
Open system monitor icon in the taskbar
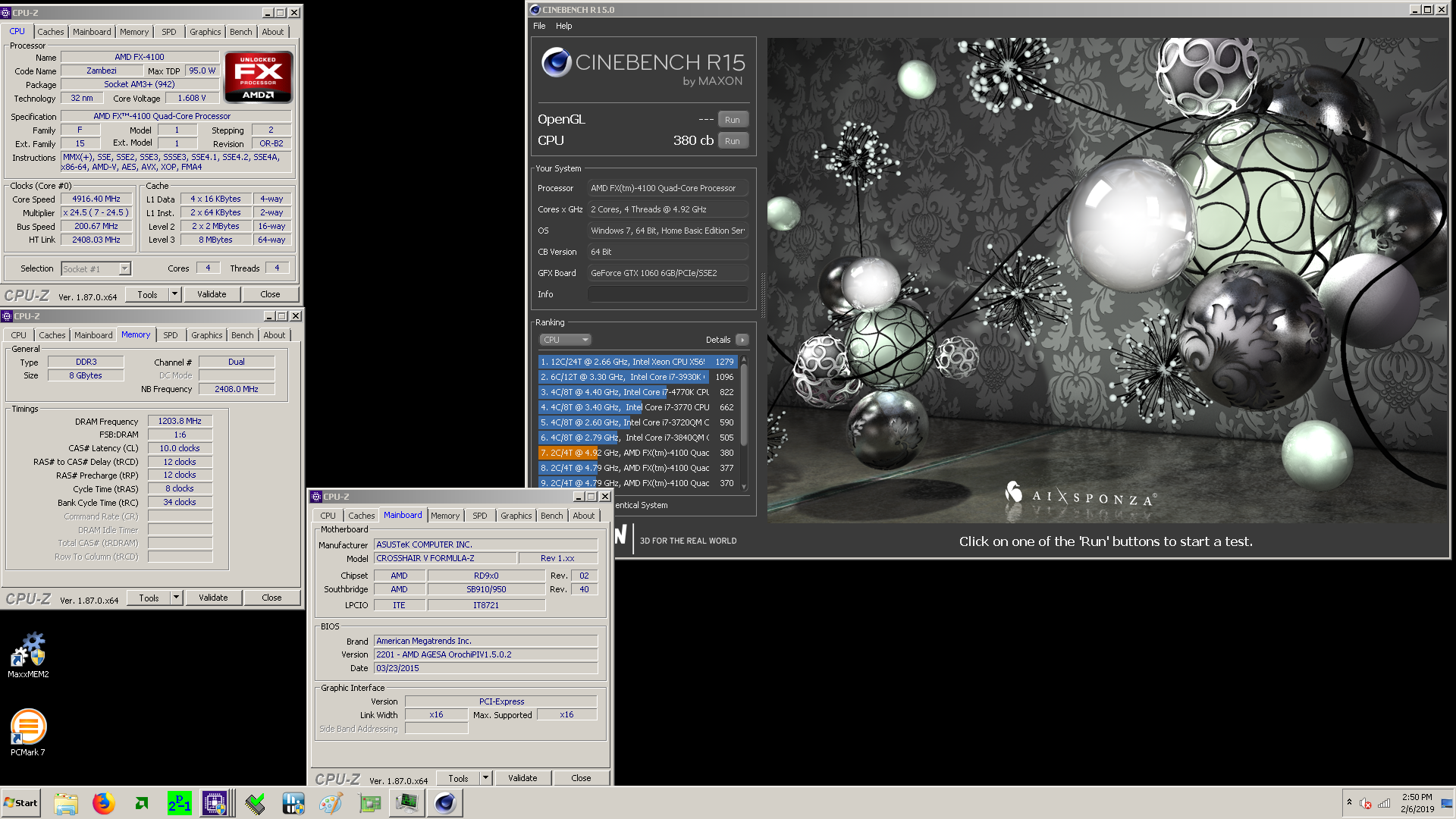click(x=407, y=803)
